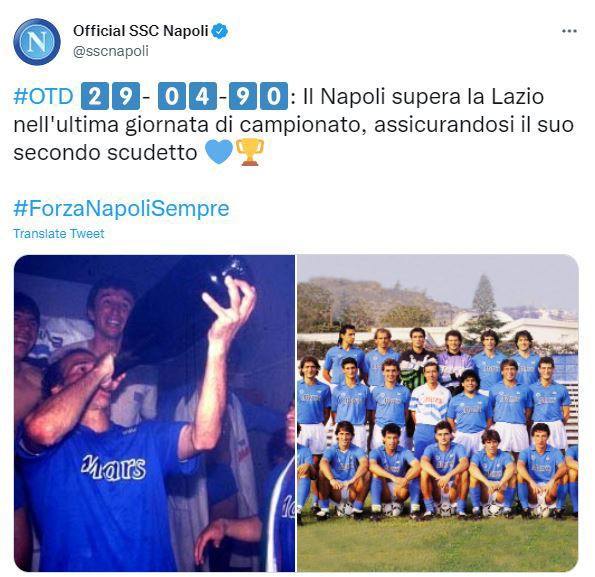
Task: Click the keycap 2 emoji
Action: 94,96
